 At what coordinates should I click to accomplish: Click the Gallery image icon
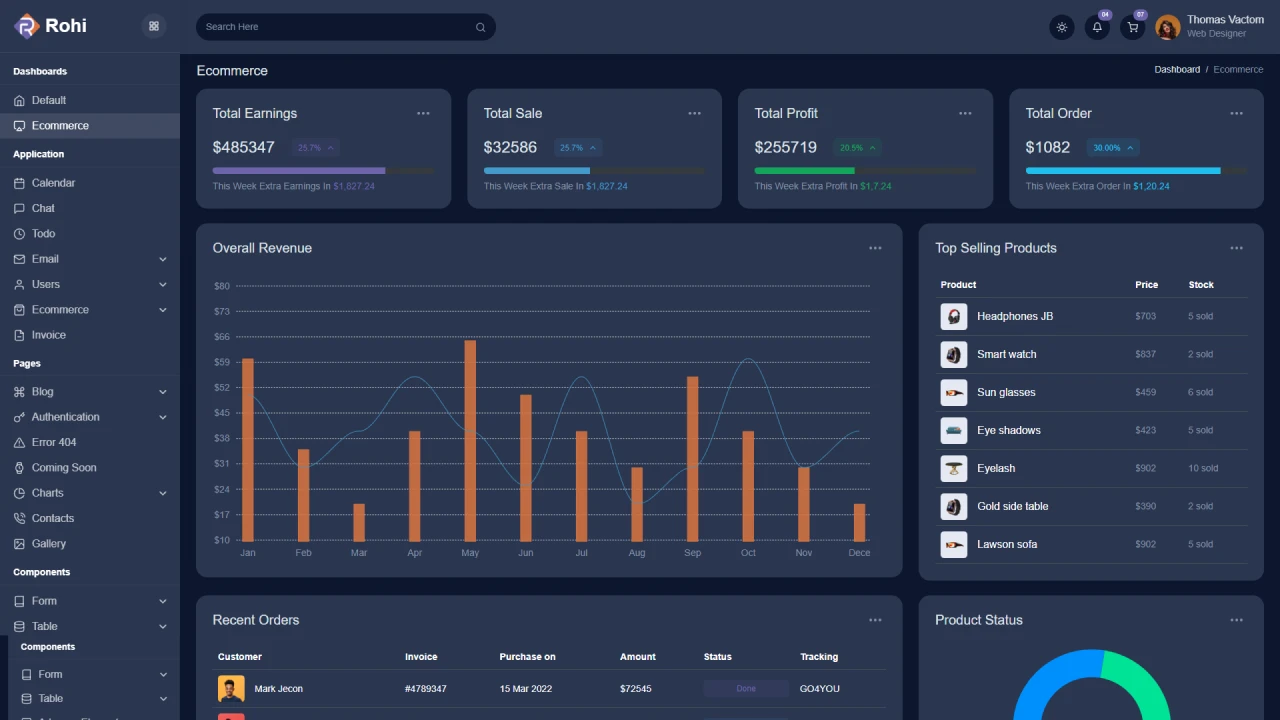pos(19,544)
